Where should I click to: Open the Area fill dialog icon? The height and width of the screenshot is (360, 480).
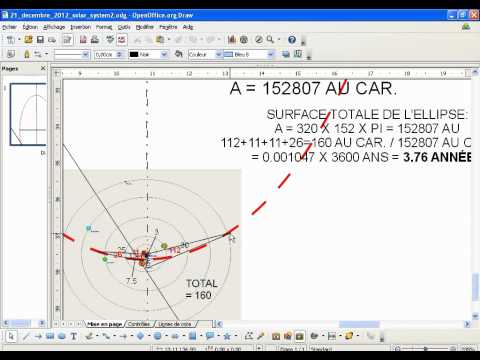(x=179, y=54)
